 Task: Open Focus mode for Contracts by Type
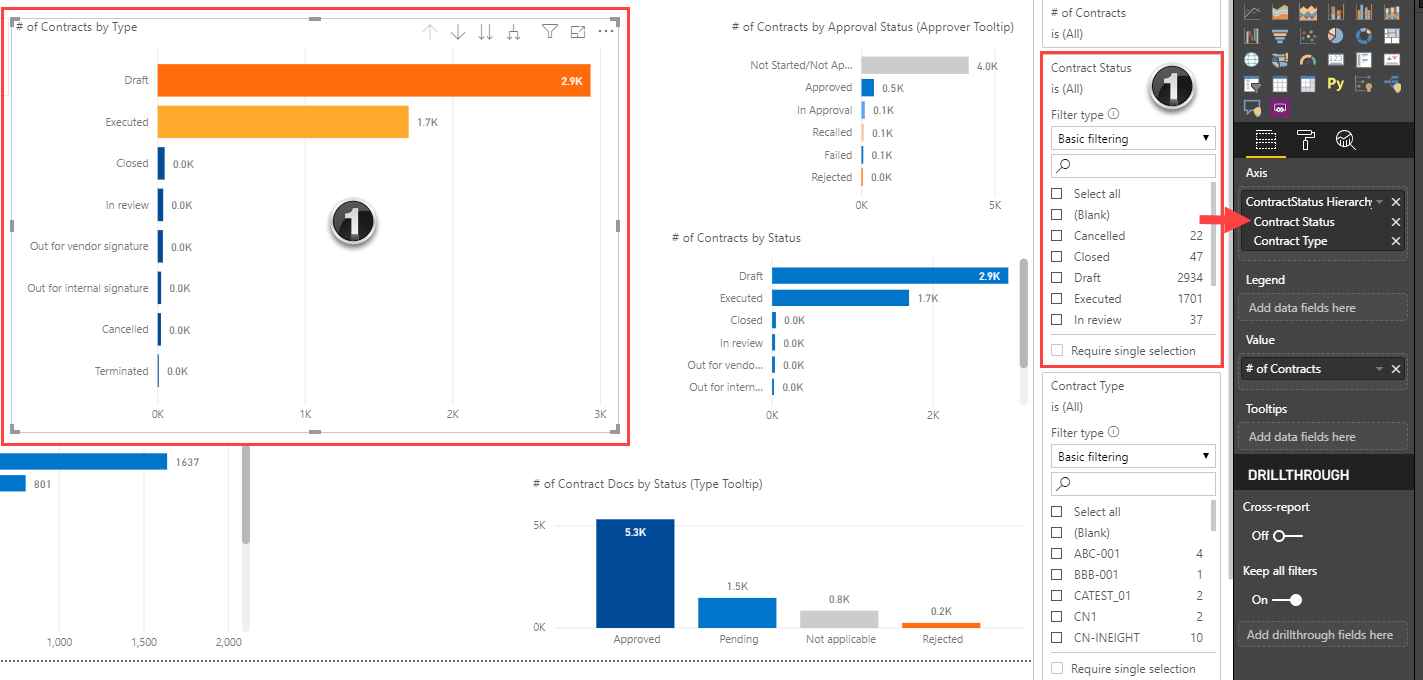(x=578, y=32)
